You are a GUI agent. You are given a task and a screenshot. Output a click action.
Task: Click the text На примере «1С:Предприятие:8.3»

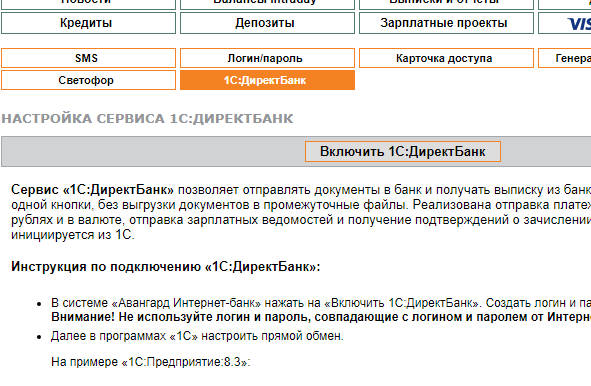(151, 362)
